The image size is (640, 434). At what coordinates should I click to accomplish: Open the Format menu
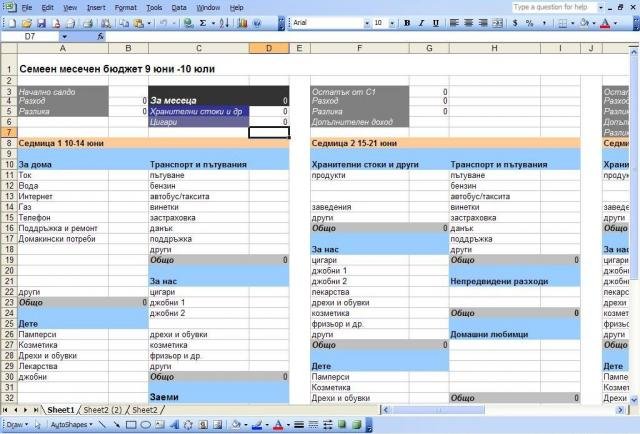pos(126,7)
